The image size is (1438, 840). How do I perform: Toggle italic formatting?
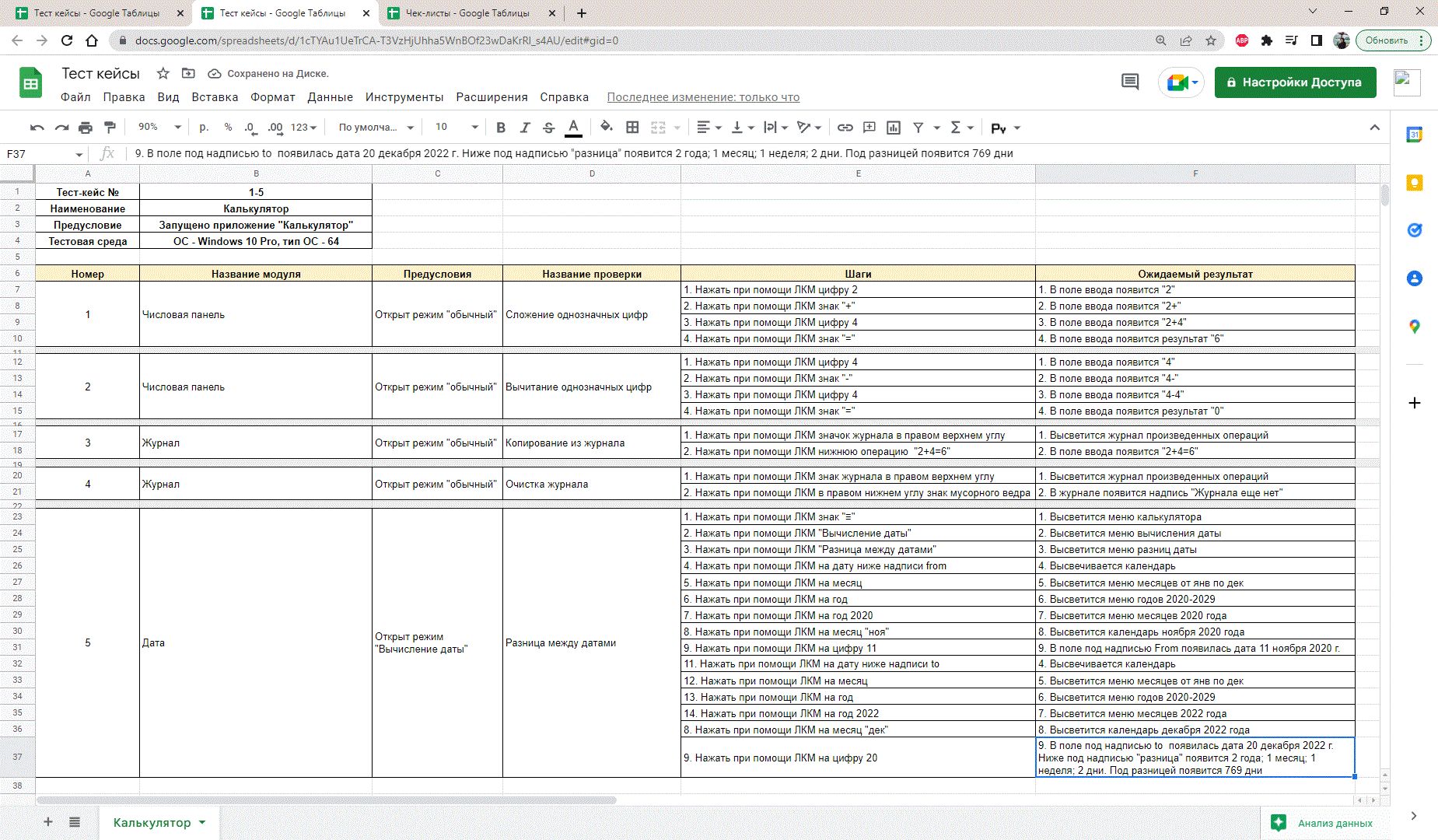pos(525,128)
